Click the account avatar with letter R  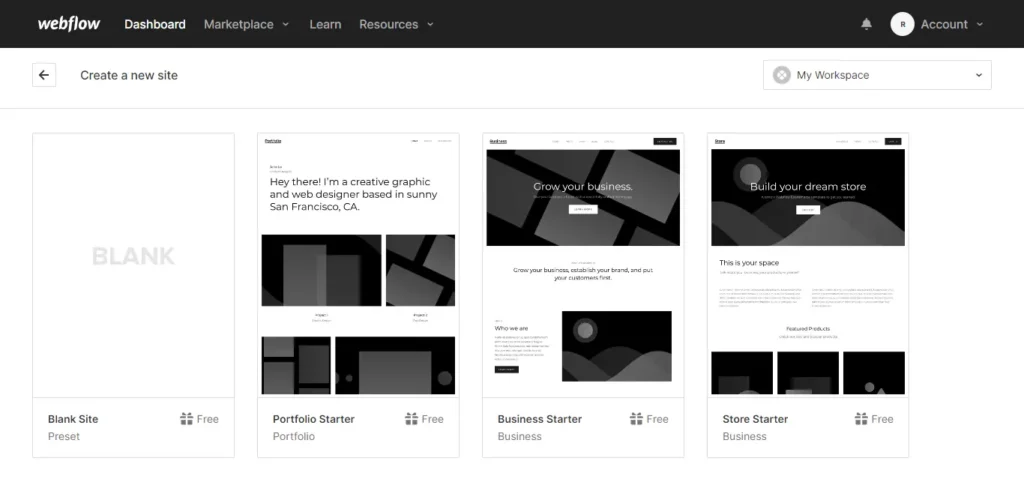pos(902,24)
